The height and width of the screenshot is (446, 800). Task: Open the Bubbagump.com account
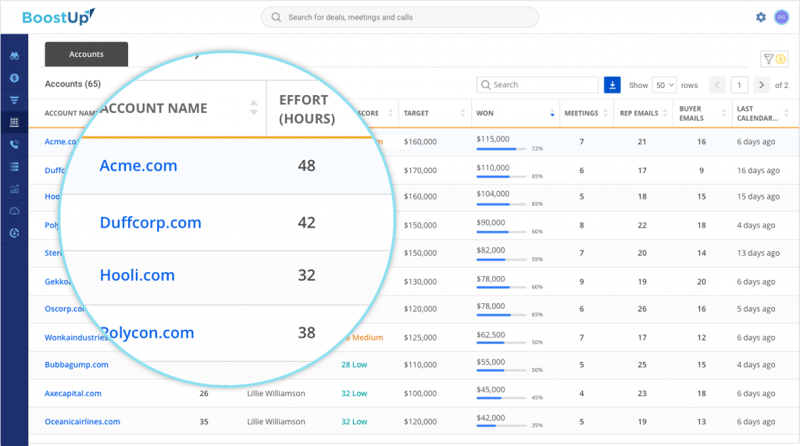[77, 364]
